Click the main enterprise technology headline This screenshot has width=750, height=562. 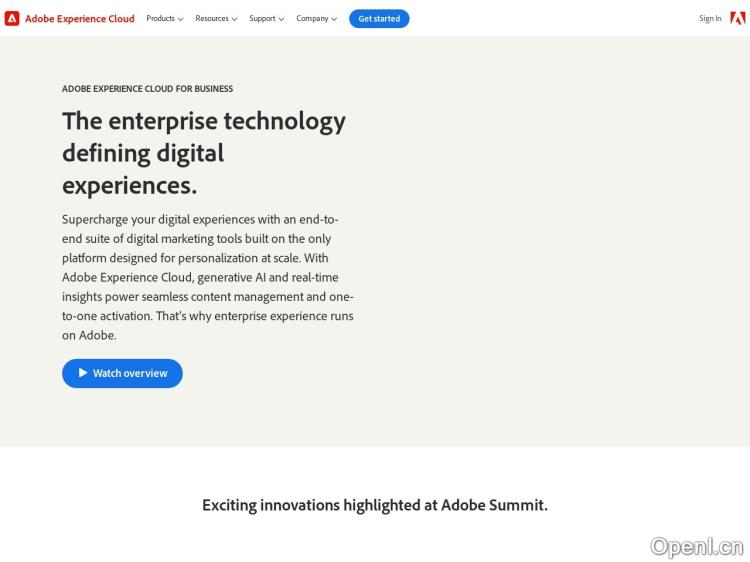pyautogui.click(x=204, y=153)
